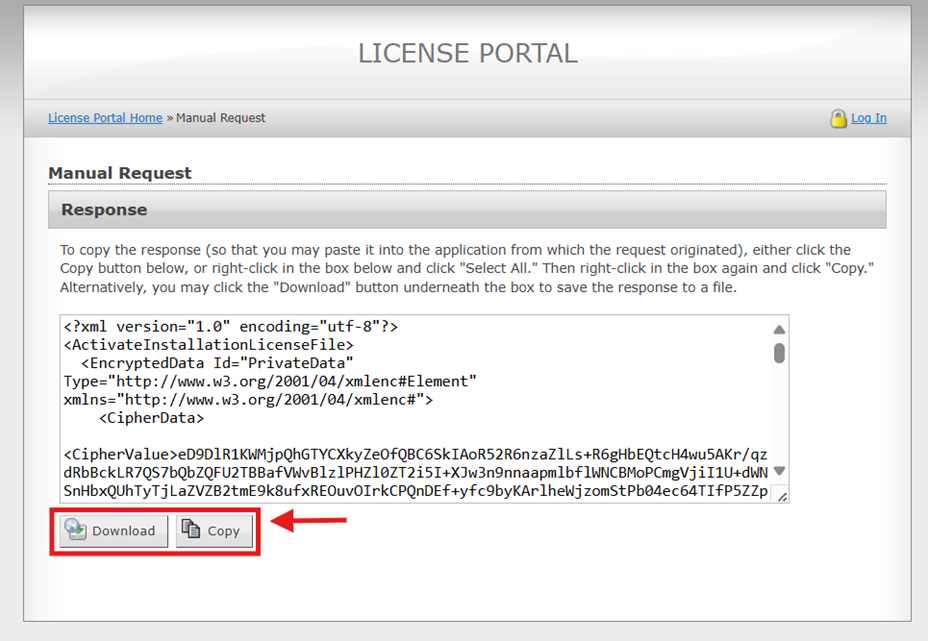Screen dimensions: 928x641
Task: Click the Response section header bar
Action: pyautogui.click(x=466, y=210)
